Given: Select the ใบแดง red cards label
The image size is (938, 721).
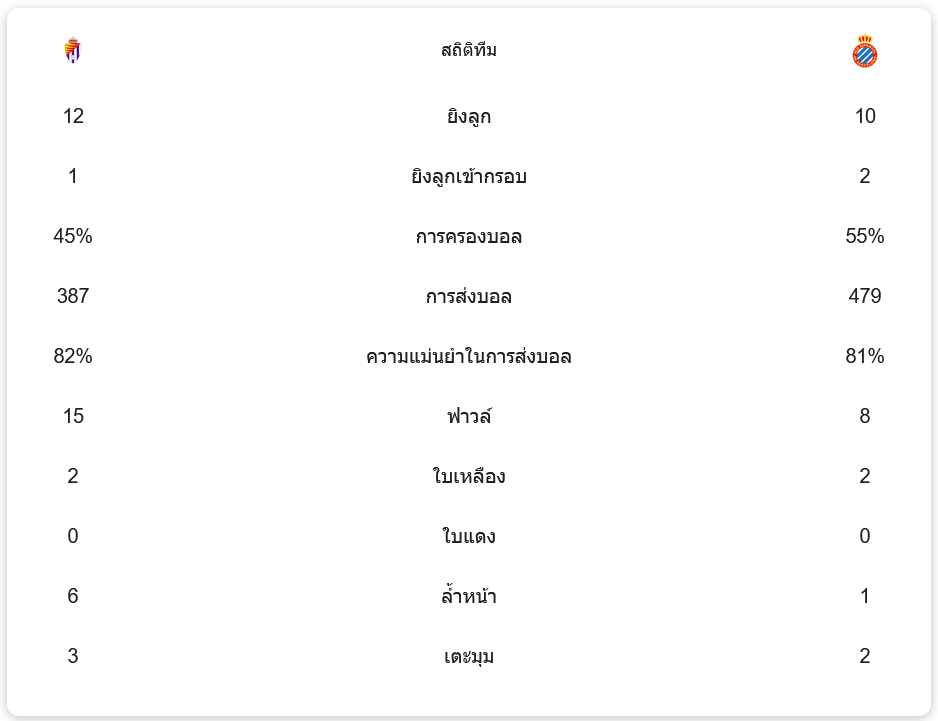Looking at the screenshot, I should [x=469, y=536].
